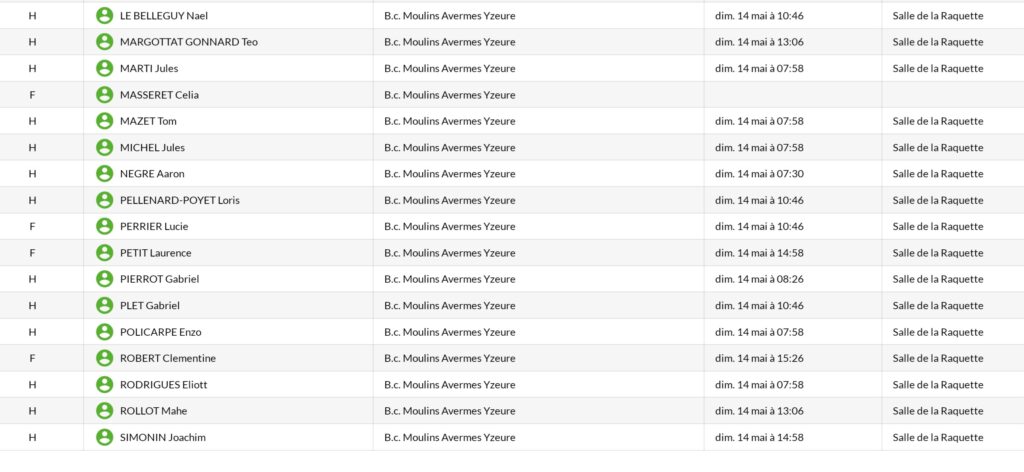
Task: Open the avatar icon beside POLICARPE Enzo
Action: click(104, 332)
